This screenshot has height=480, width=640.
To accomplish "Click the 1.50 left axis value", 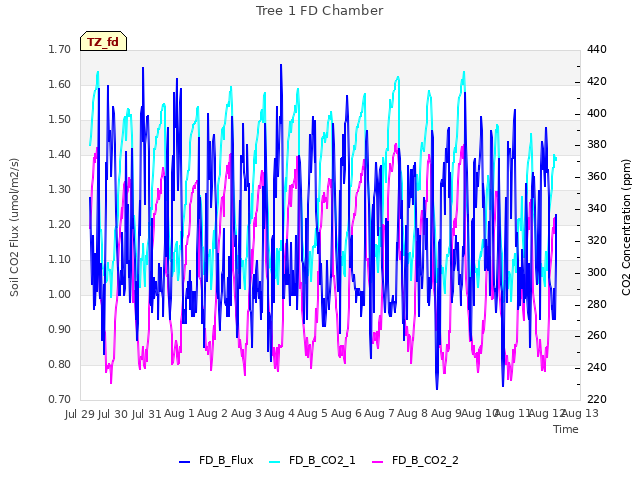I will (x=60, y=120).
